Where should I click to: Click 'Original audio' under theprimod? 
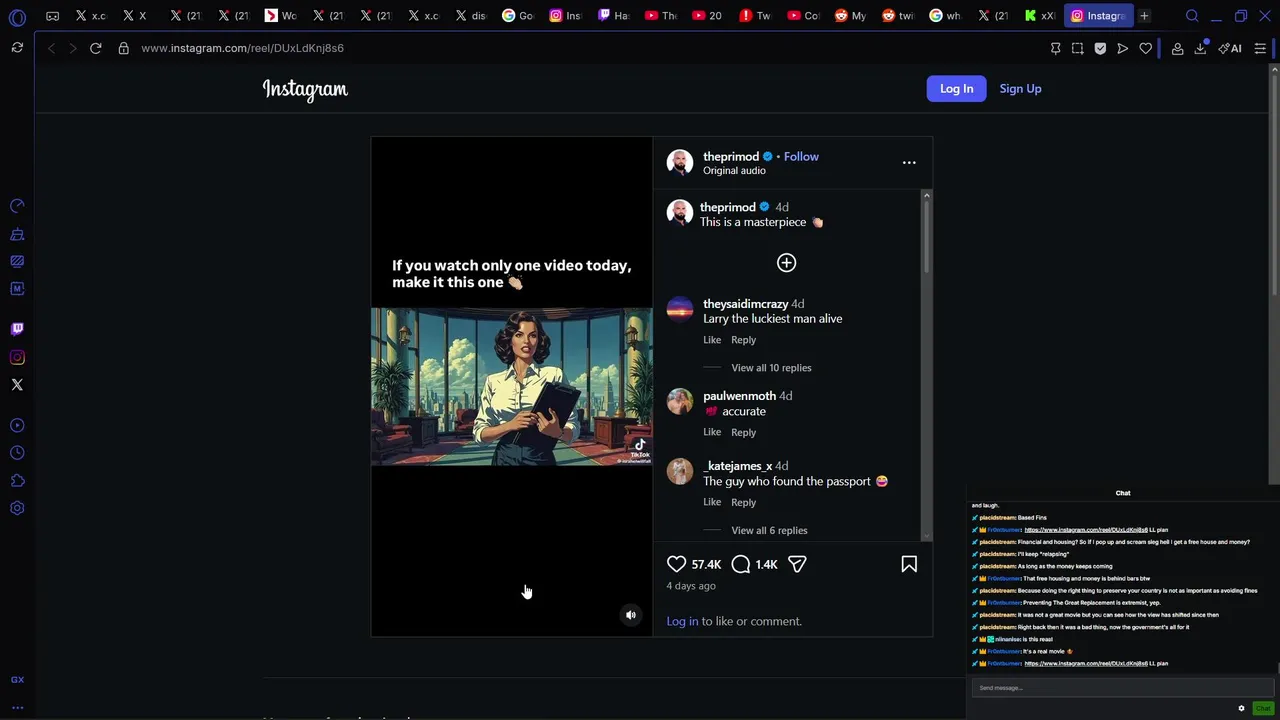coord(734,171)
